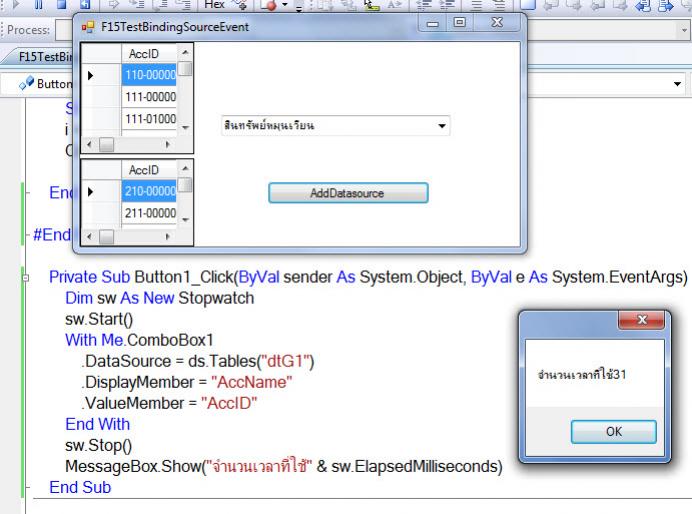Click the upper grid's vertical scroll up arrow
692x514 pixels.
tap(185, 52)
